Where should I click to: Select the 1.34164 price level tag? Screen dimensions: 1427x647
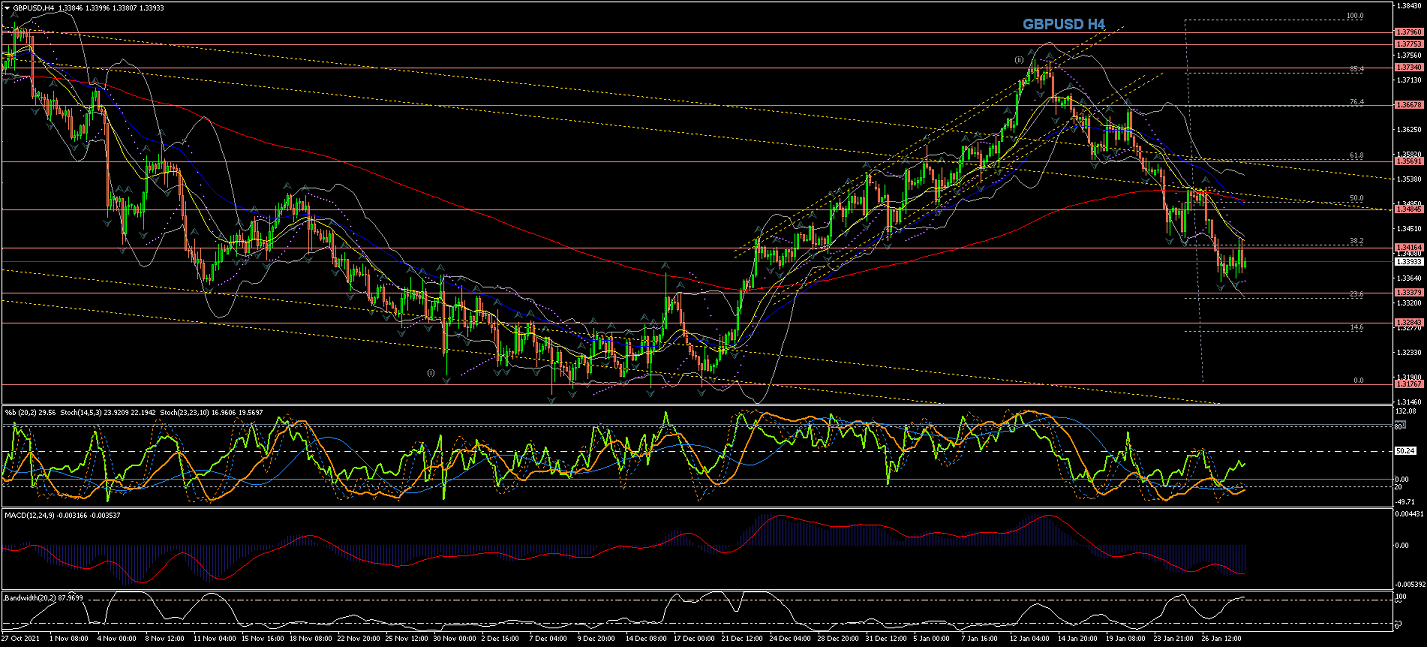click(x=1408, y=248)
